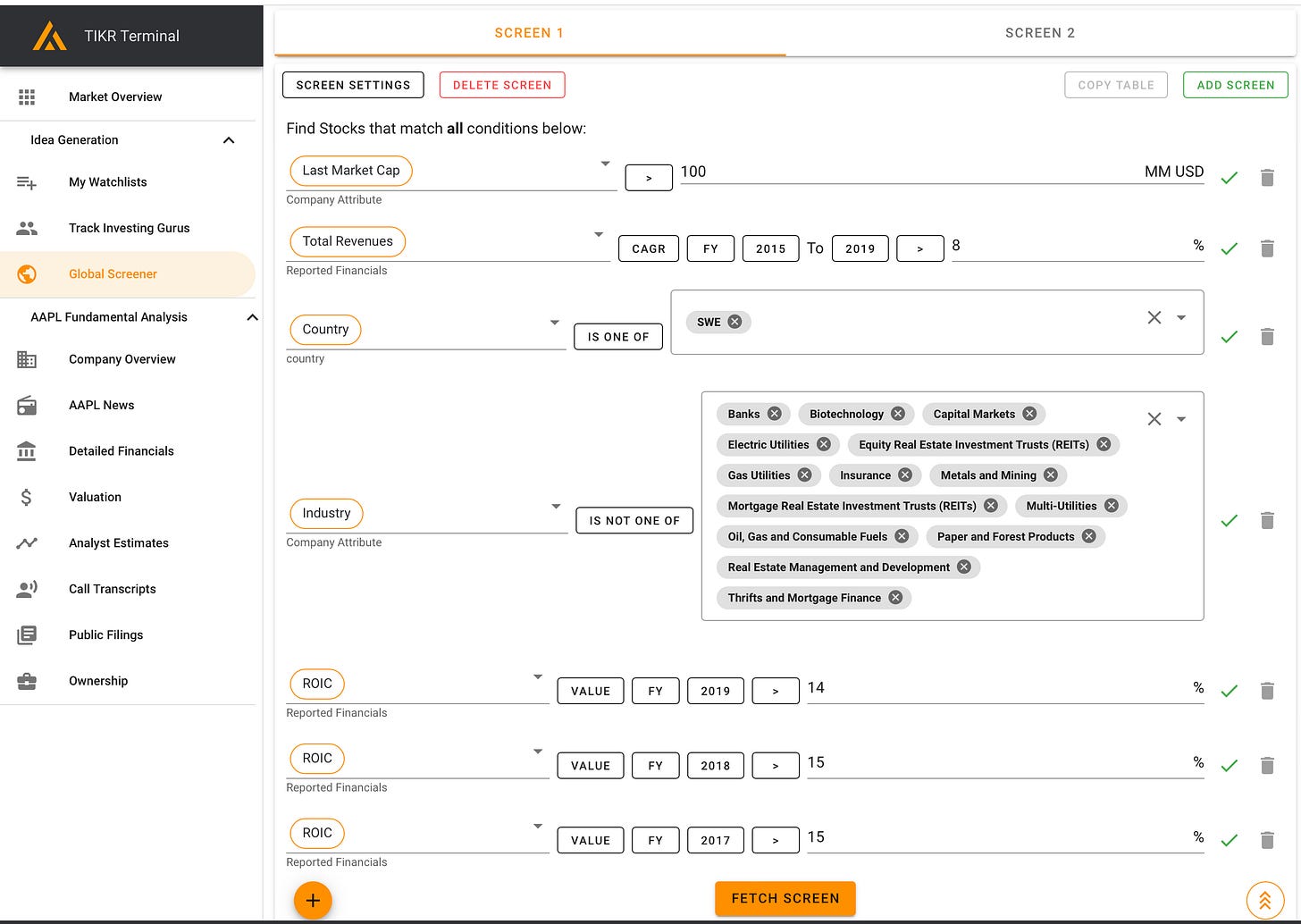This screenshot has height=924, width=1301.
Task: Click the SCREEN SETTINGS button
Action: (x=353, y=85)
